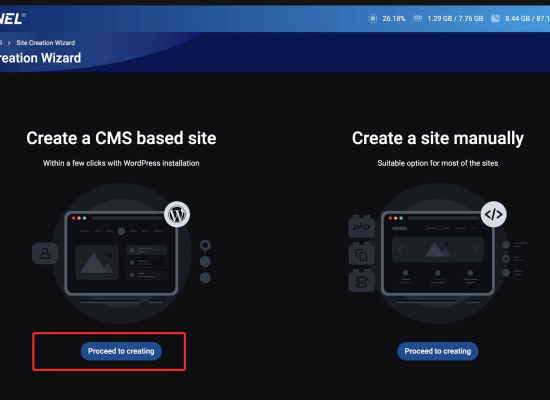Click Proceed to creating under site manually

click(437, 351)
